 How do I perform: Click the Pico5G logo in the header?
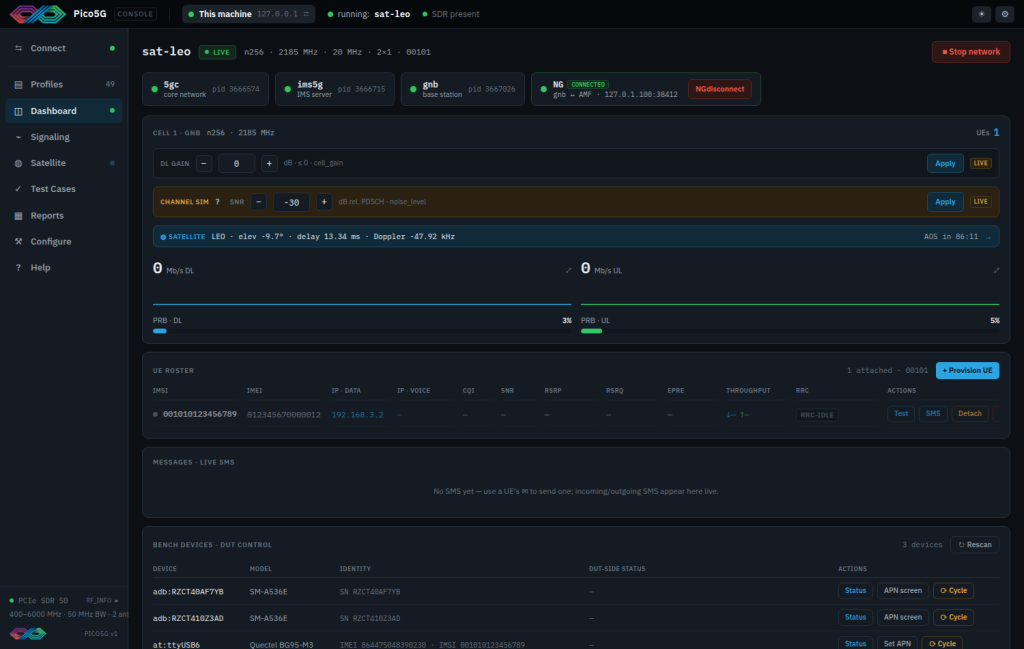click(38, 14)
